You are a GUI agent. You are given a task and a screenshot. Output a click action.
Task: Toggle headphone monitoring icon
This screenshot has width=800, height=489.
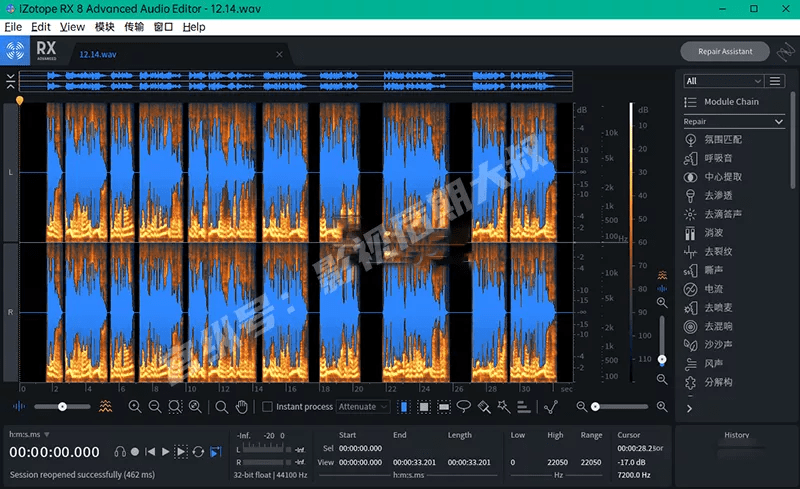(x=120, y=452)
